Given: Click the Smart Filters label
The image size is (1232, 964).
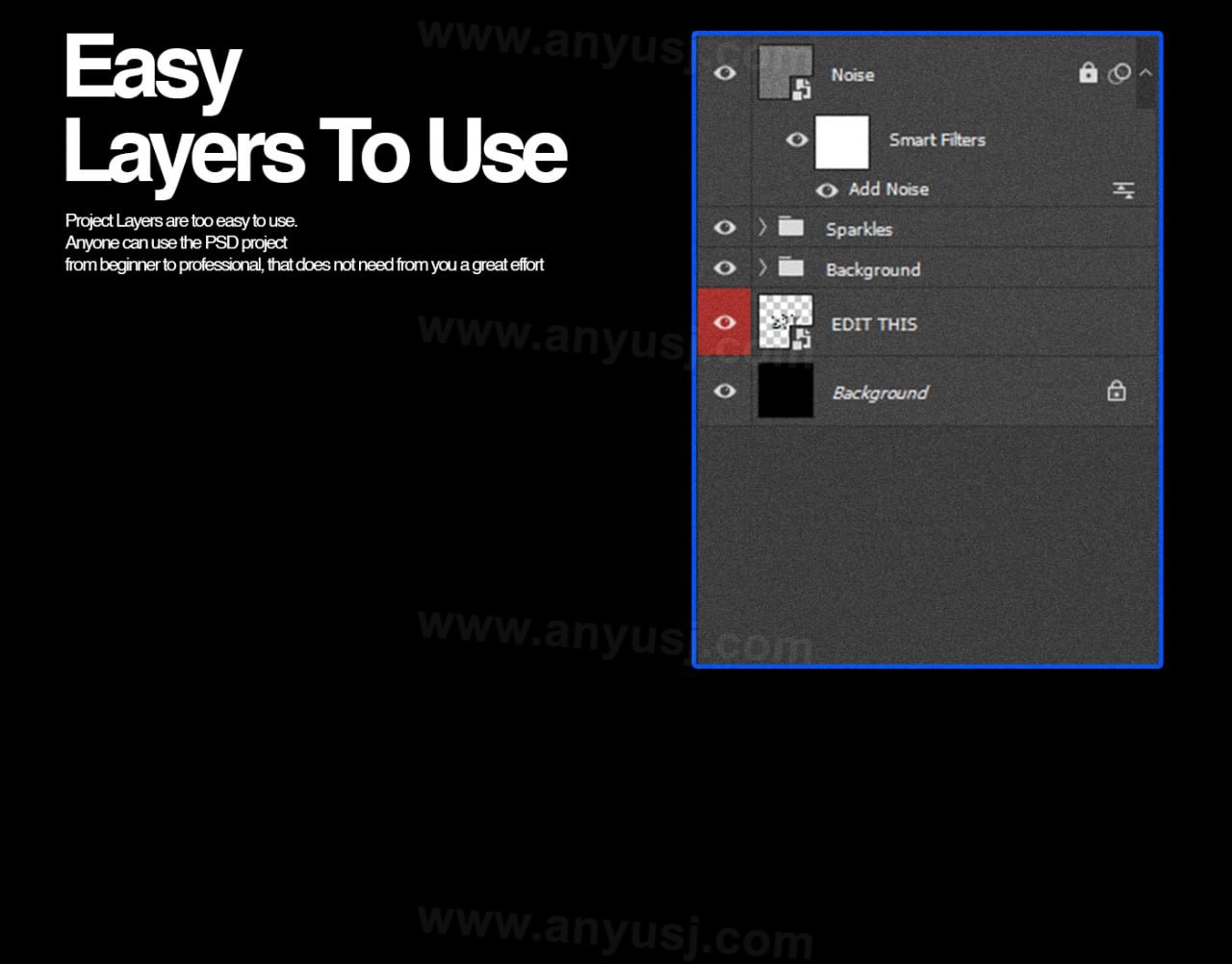Looking at the screenshot, I should point(937,140).
